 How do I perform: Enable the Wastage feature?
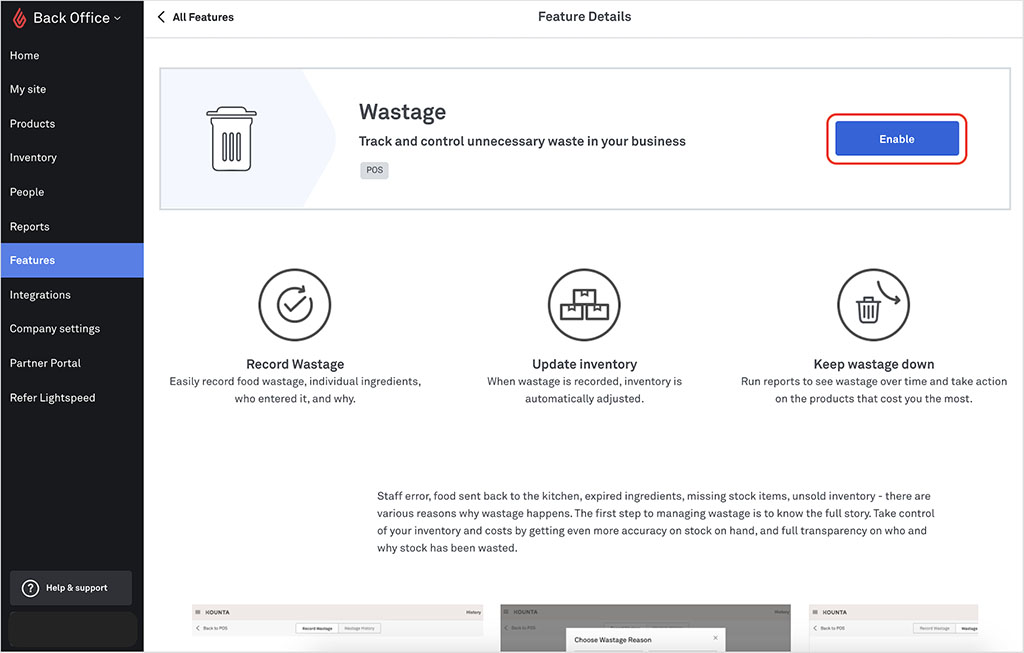(x=897, y=139)
